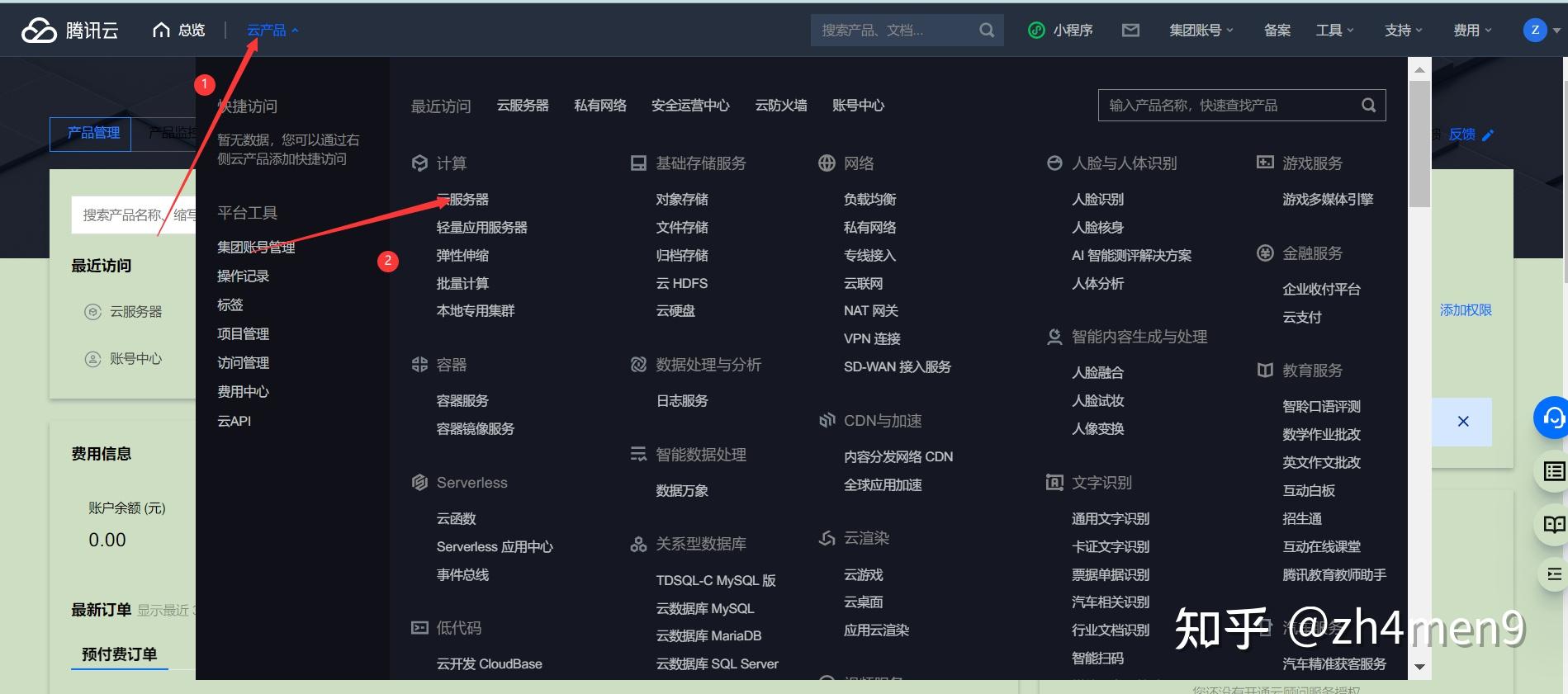Click the product search magnifier icon
Viewport: 1568px width, 694px height.
click(x=1368, y=106)
